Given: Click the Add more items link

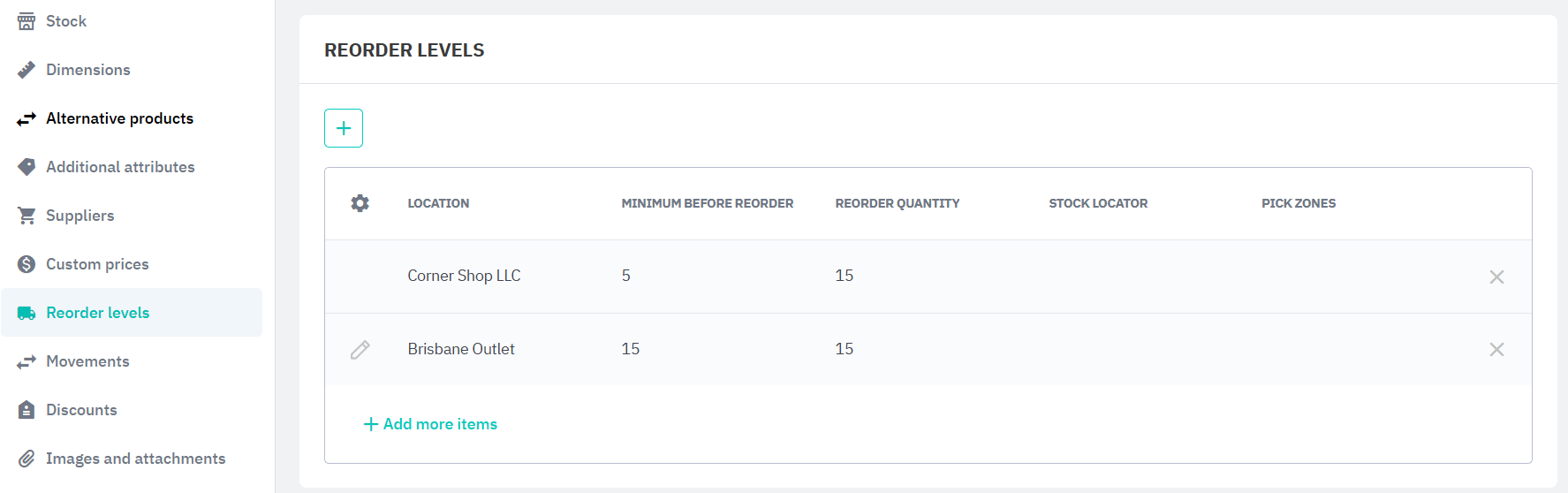Looking at the screenshot, I should pos(431,424).
